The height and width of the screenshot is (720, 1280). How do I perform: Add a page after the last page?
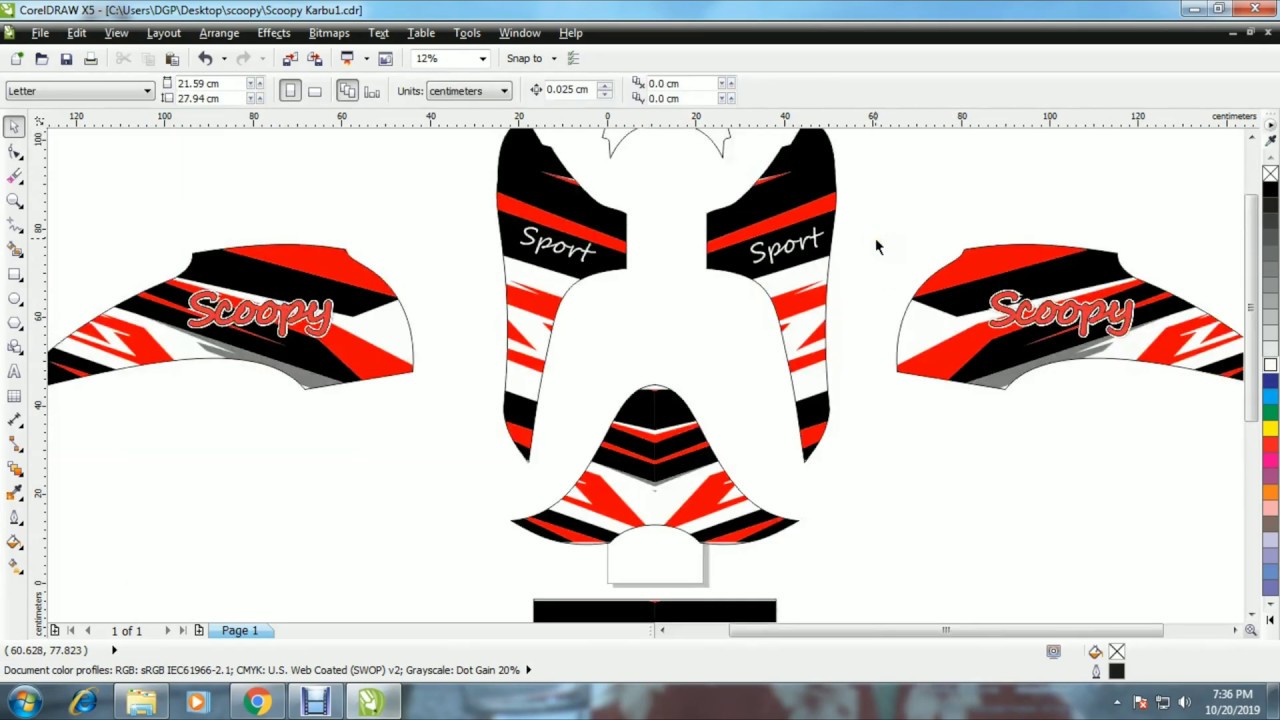coord(199,631)
